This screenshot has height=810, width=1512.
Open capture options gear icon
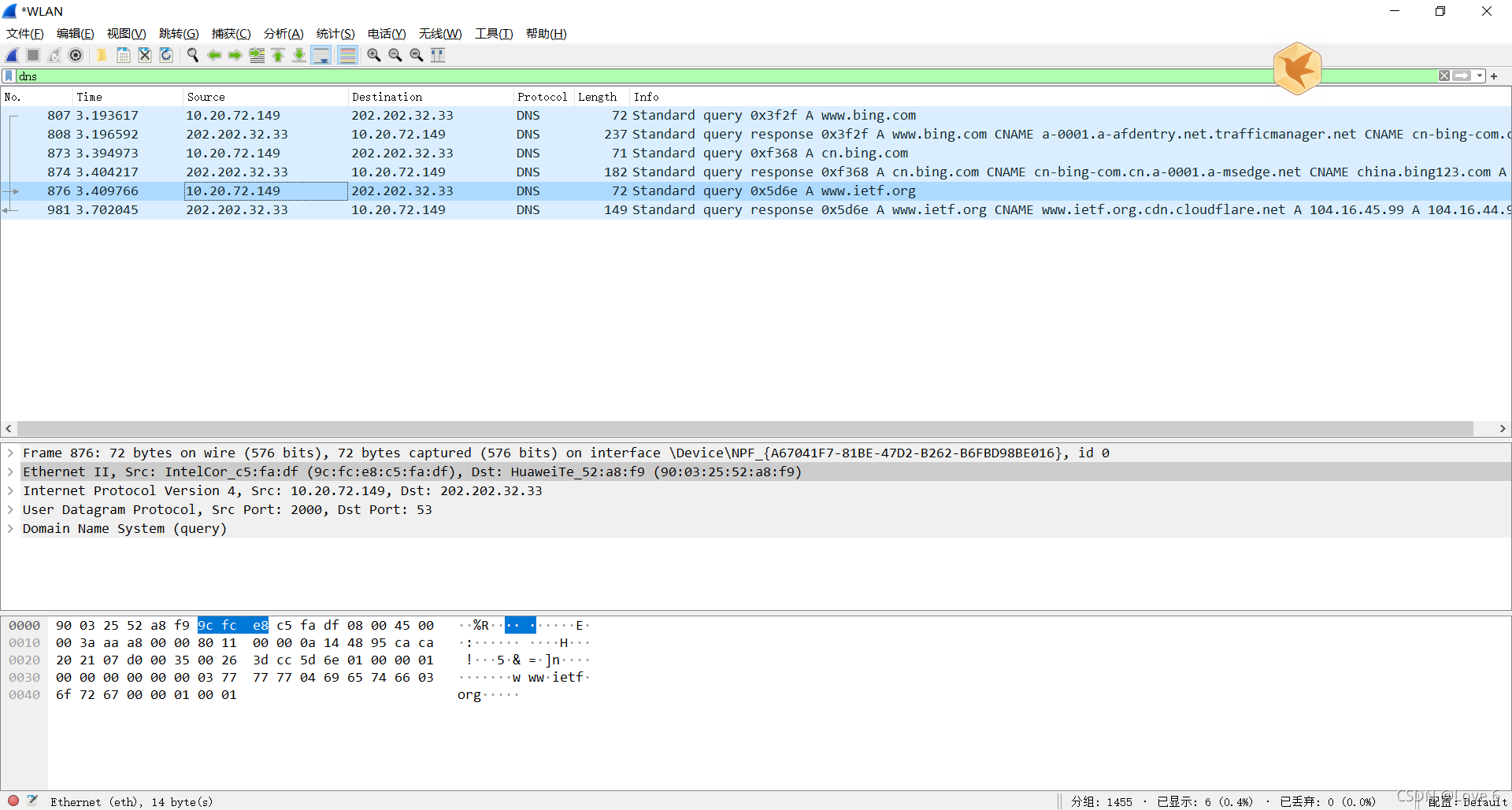click(x=76, y=55)
